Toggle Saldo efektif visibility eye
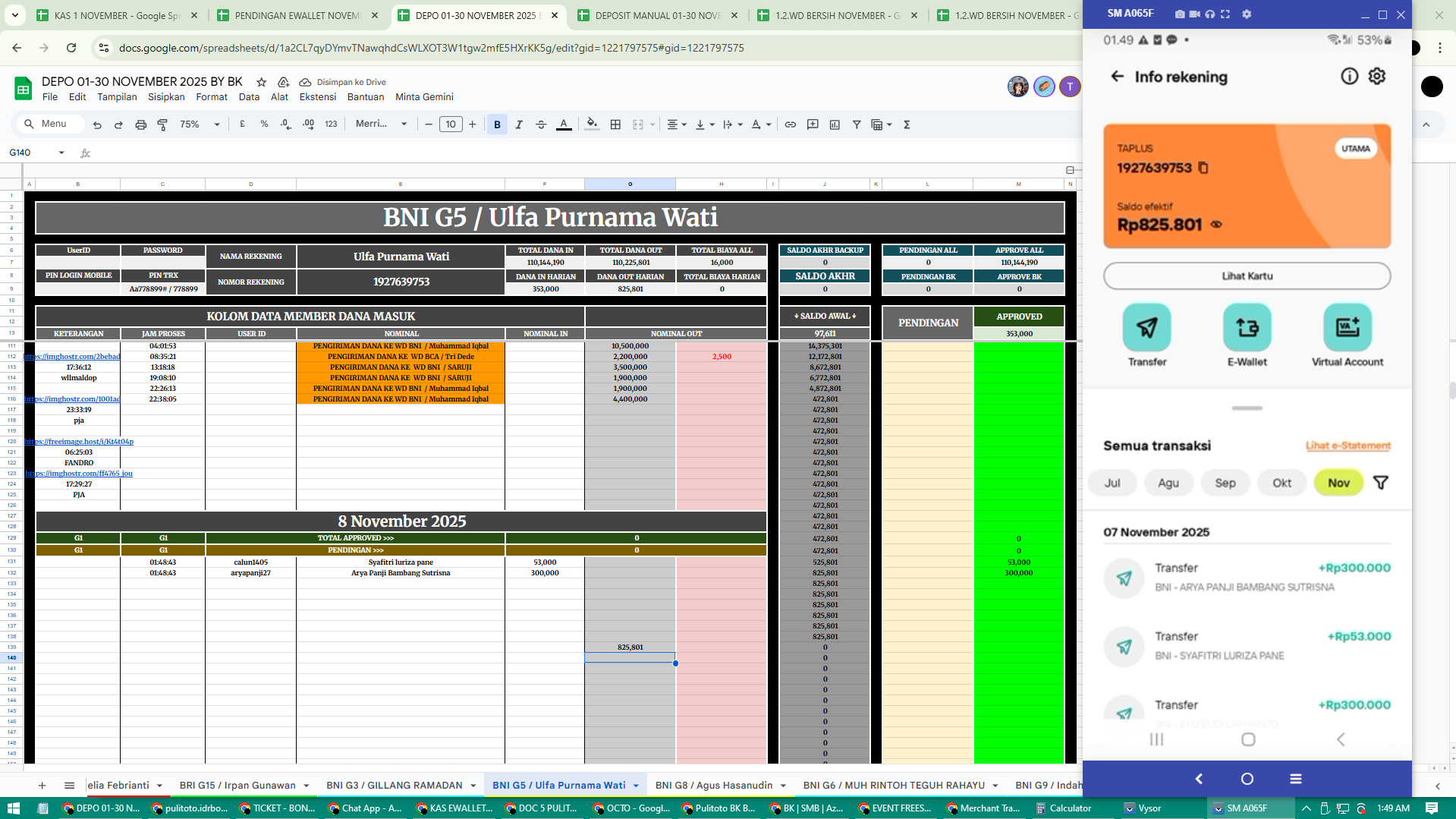 (x=1216, y=225)
